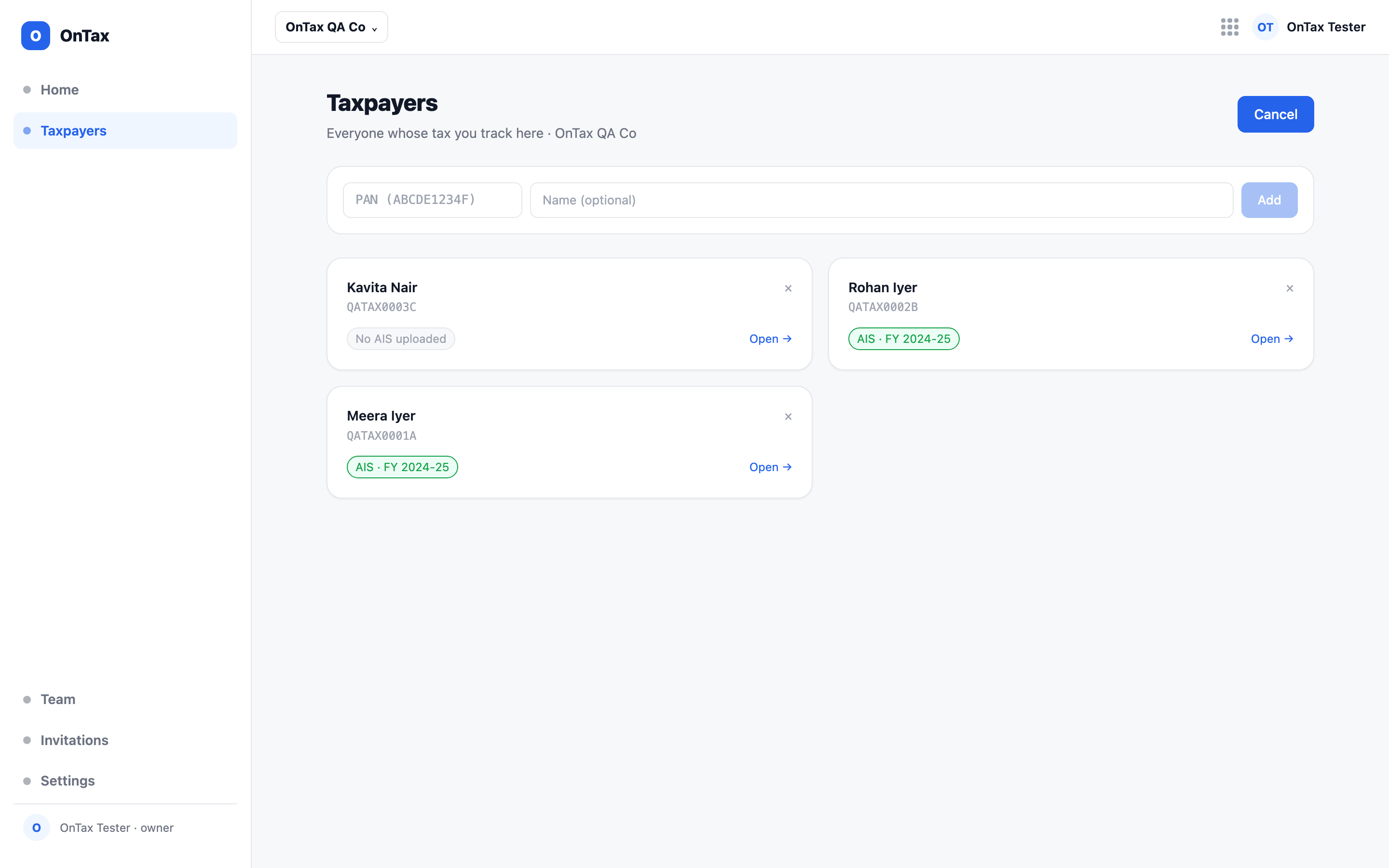Image resolution: width=1389 pixels, height=868 pixels.
Task: Open Settings from the sidebar
Action: (125, 781)
